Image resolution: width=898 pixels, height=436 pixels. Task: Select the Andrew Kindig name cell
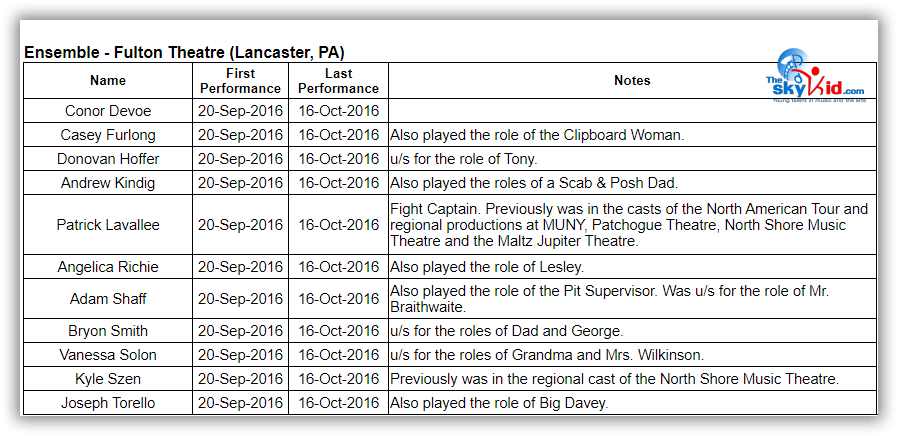point(108,183)
